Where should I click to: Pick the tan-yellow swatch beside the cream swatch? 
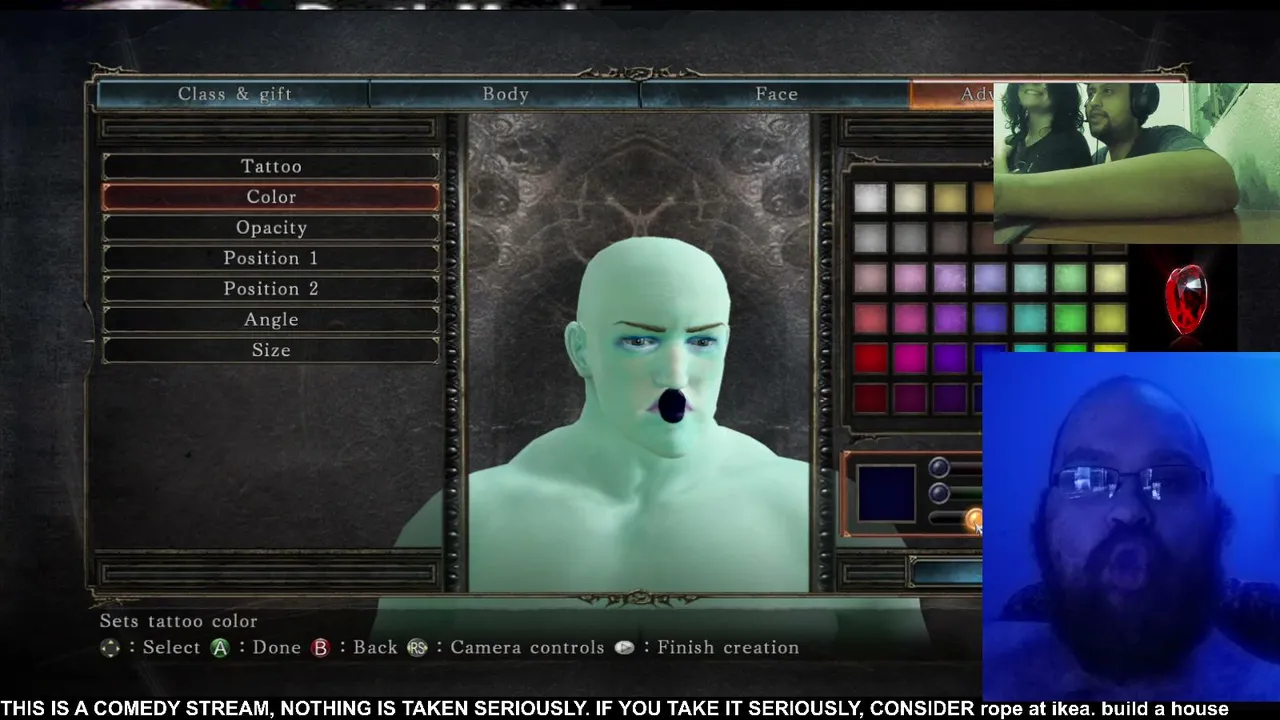(950, 198)
